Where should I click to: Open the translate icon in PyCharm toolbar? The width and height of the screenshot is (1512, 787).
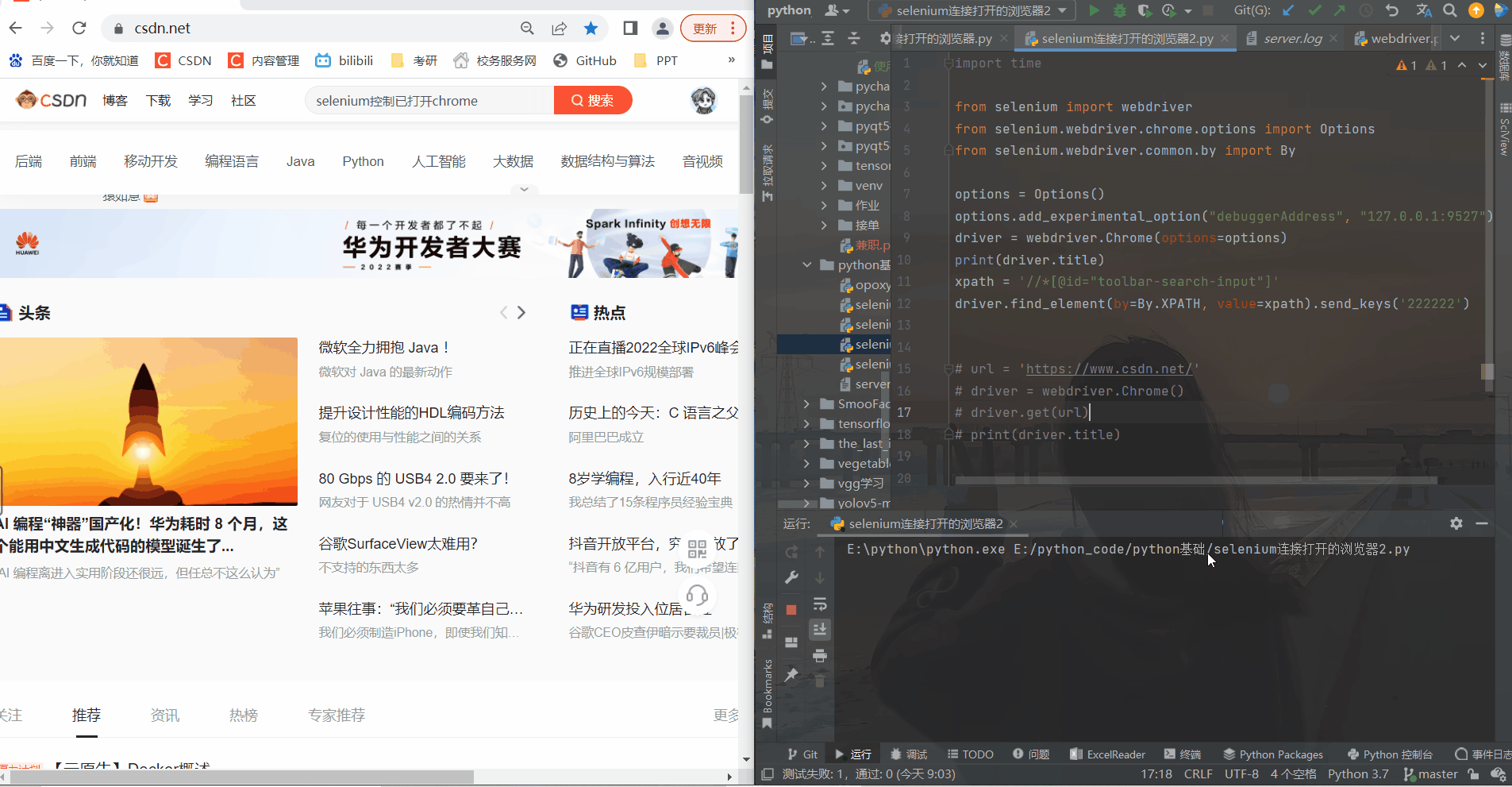[x=1424, y=10]
